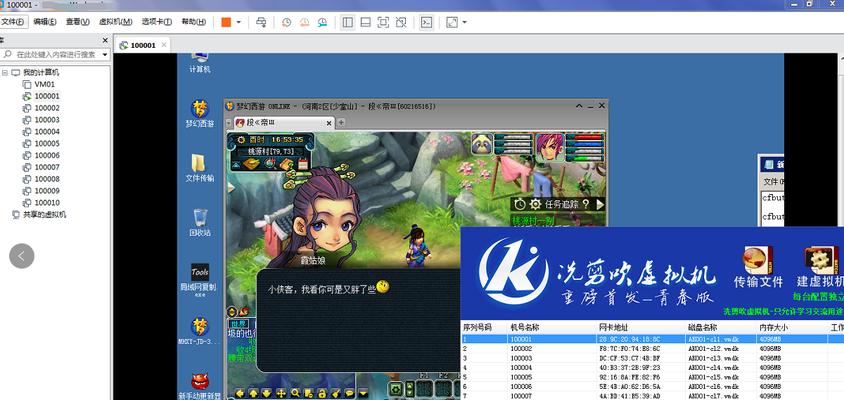The width and height of the screenshot is (844, 400).
Task: Click the orange suspend VM button
Action: (x=226, y=22)
